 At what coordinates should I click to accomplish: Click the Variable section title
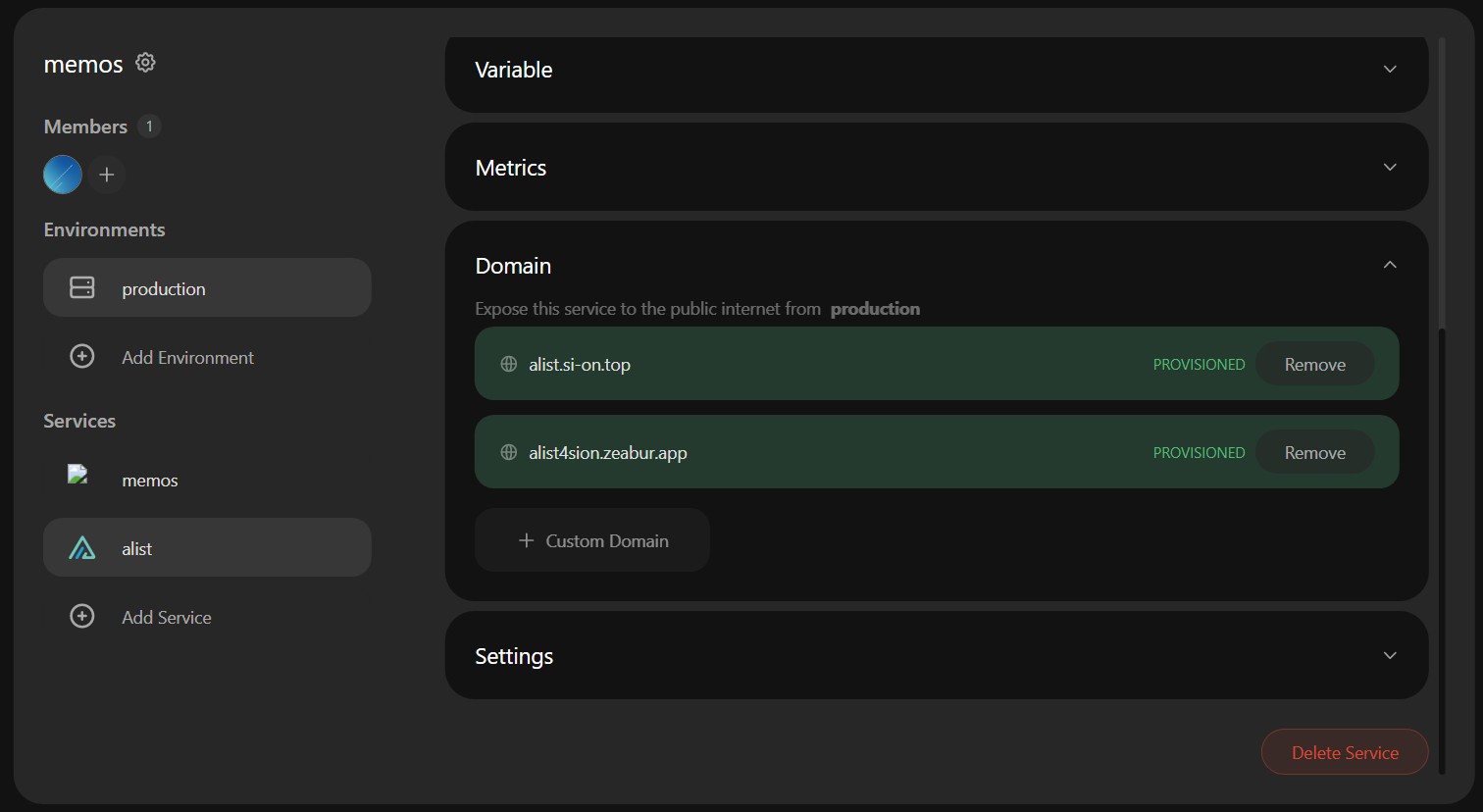pos(514,70)
